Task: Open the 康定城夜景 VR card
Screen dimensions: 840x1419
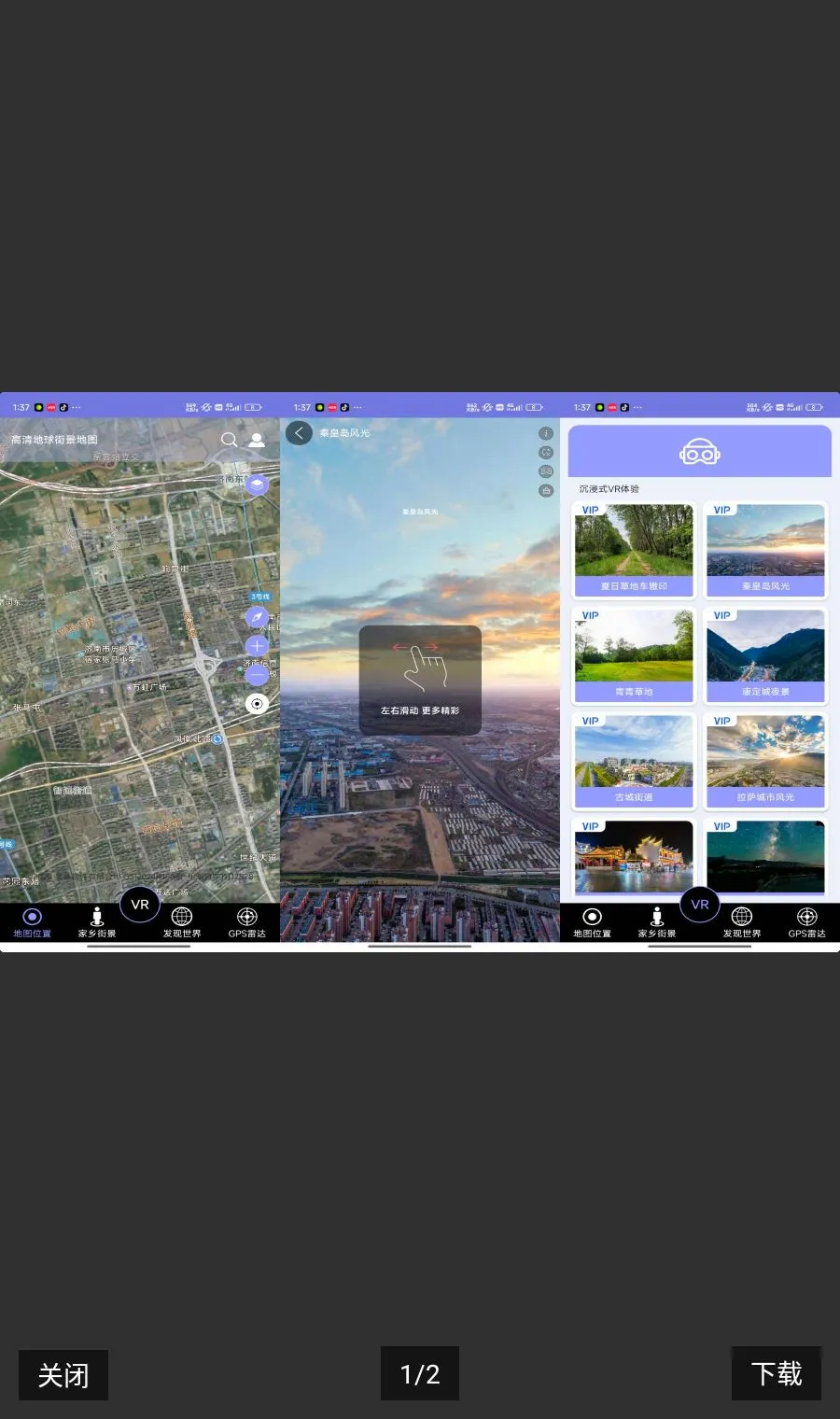Action: 765,655
